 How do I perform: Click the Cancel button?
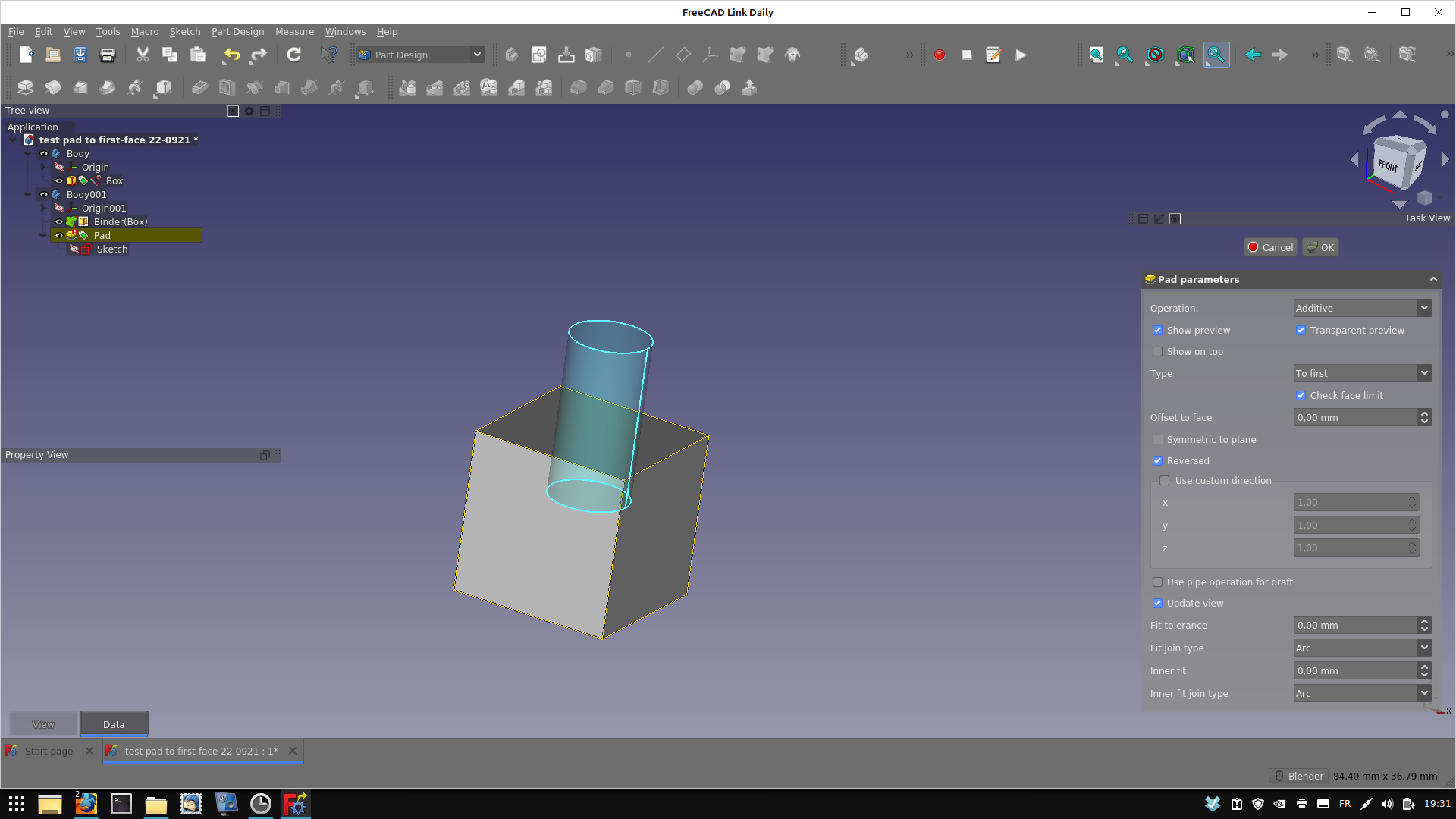(x=1270, y=246)
